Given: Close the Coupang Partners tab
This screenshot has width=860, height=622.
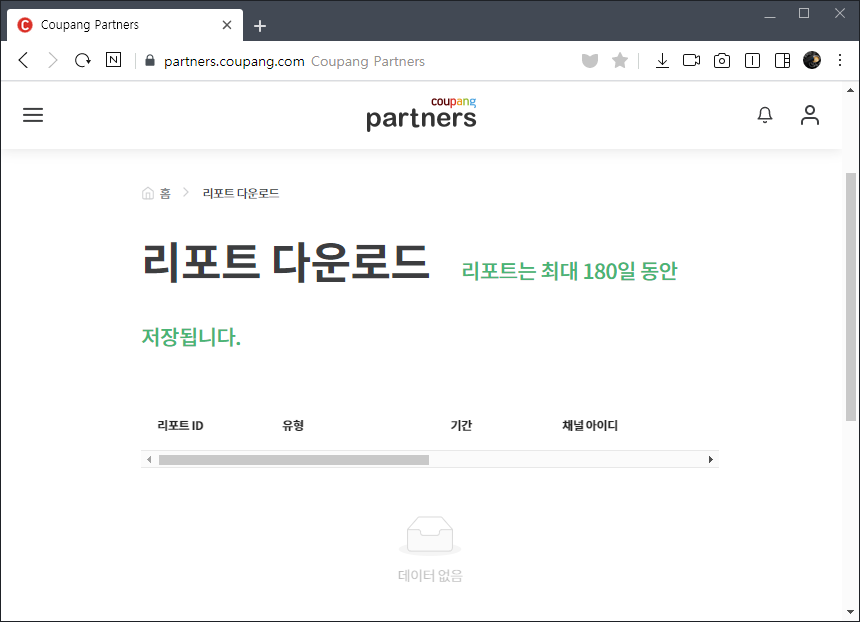Looking at the screenshot, I should pos(227,25).
